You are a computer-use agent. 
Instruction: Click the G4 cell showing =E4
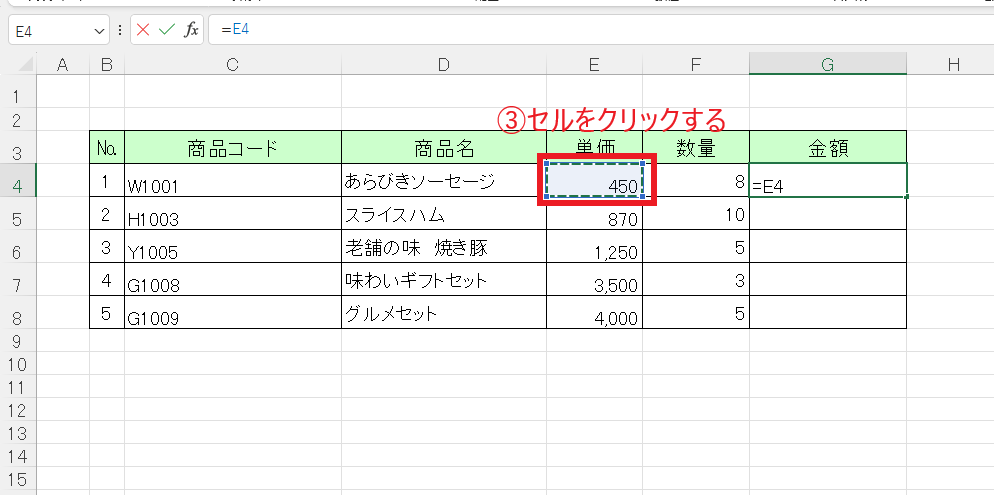point(828,180)
